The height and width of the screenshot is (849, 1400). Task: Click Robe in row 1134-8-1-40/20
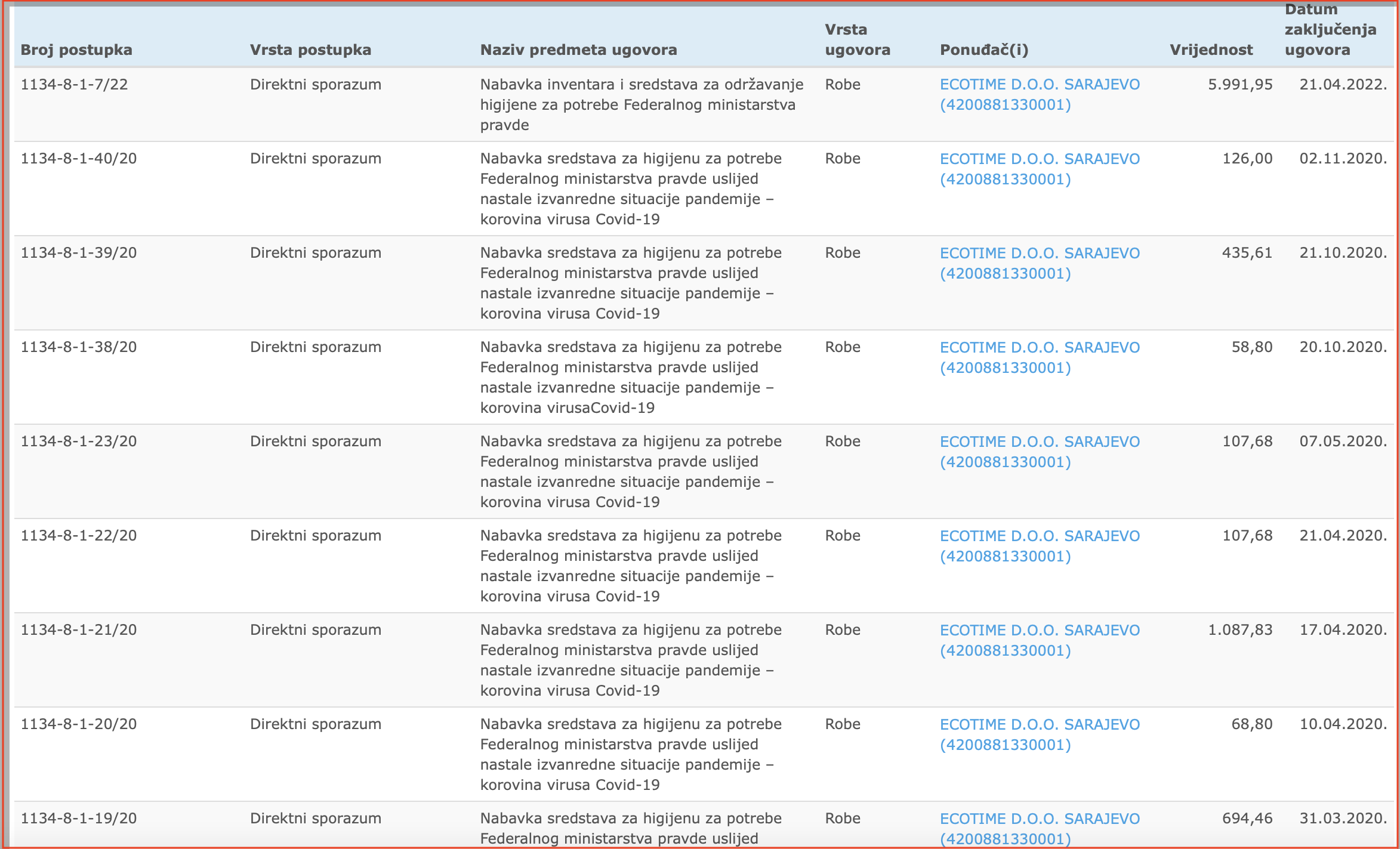[x=843, y=159]
